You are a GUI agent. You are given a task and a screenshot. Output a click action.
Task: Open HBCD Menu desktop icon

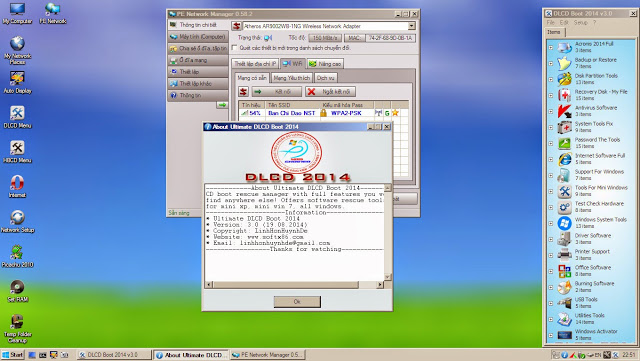click(17, 152)
